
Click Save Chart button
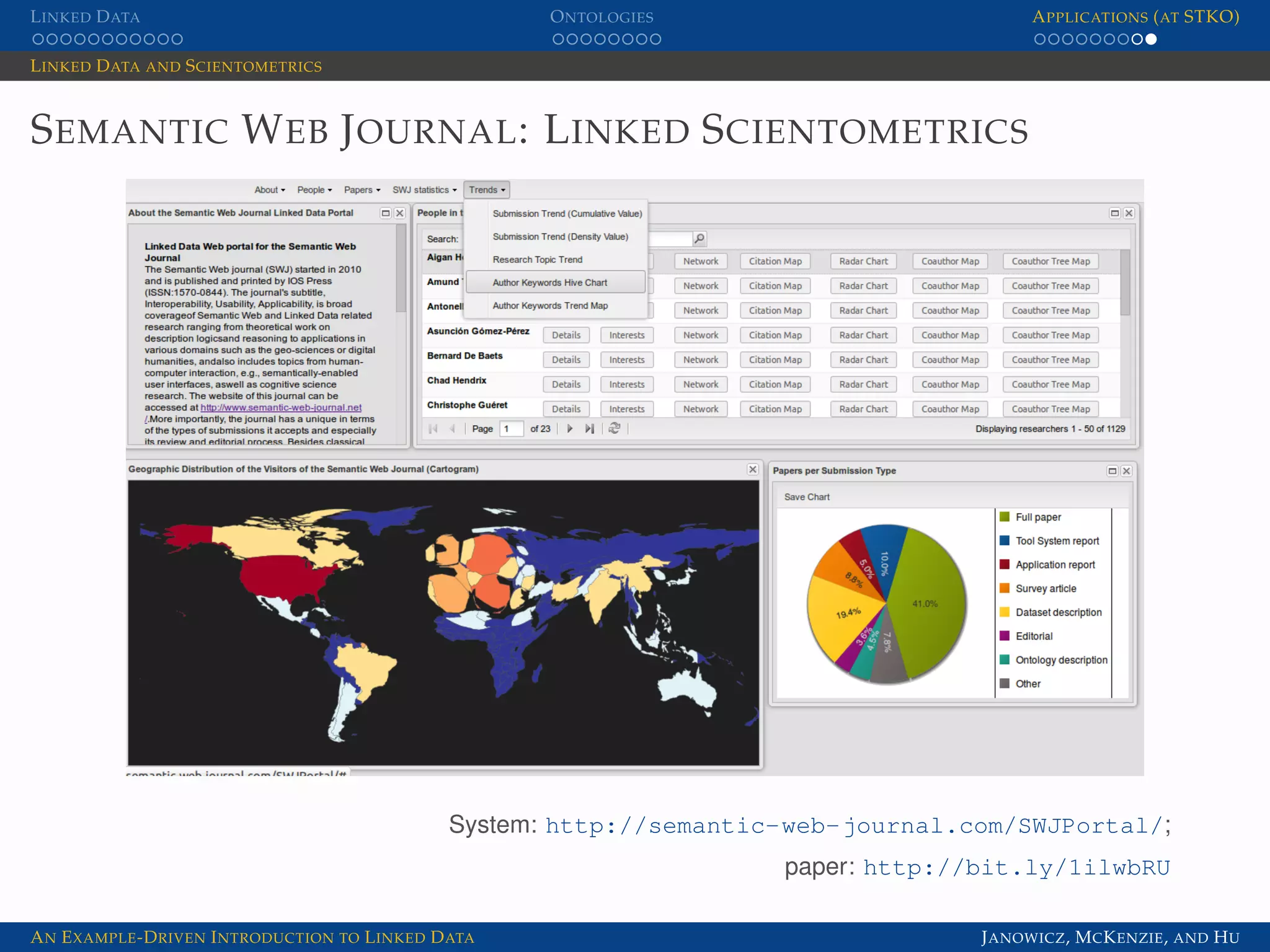[x=806, y=497]
